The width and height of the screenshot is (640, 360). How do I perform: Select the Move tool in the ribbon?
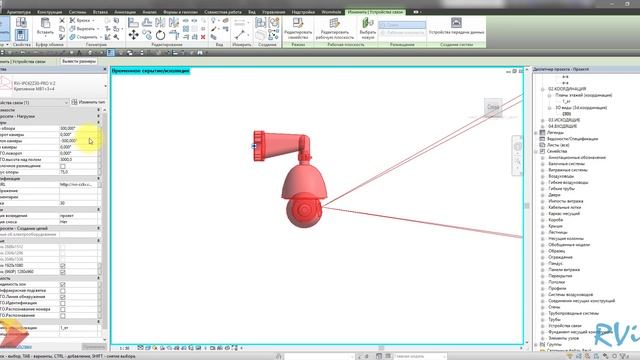(x=133, y=35)
